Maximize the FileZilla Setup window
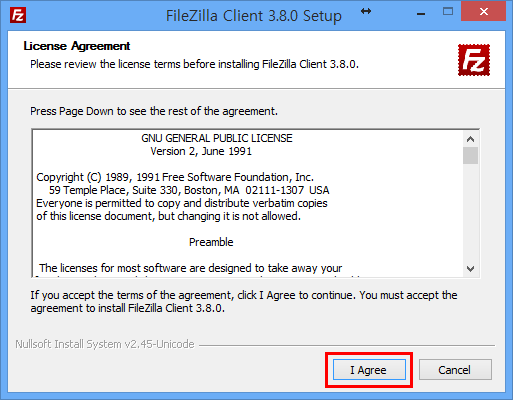 (x=448, y=12)
